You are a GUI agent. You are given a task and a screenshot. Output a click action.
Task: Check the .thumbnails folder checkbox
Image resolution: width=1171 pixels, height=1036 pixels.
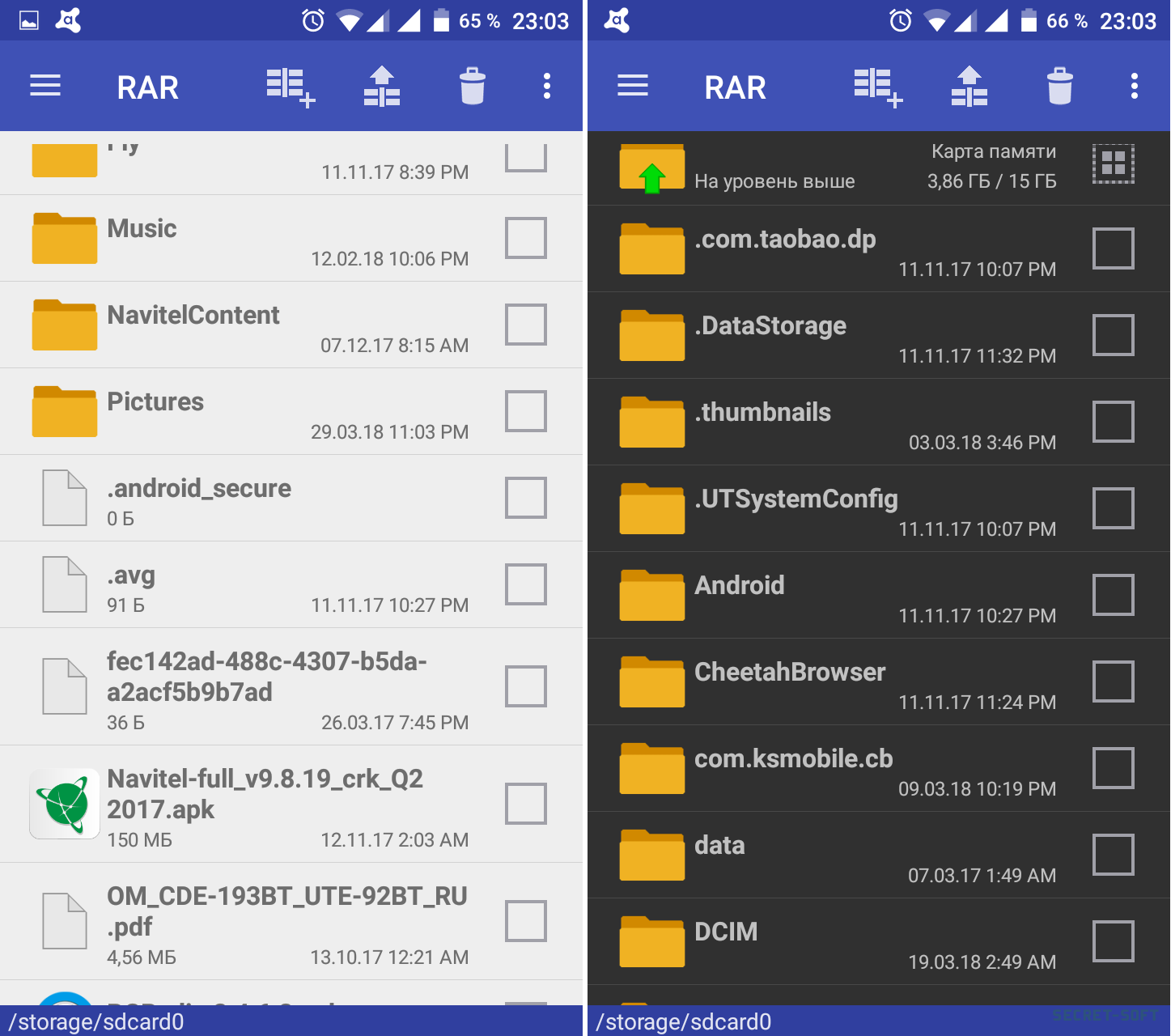click(x=1114, y=422)
